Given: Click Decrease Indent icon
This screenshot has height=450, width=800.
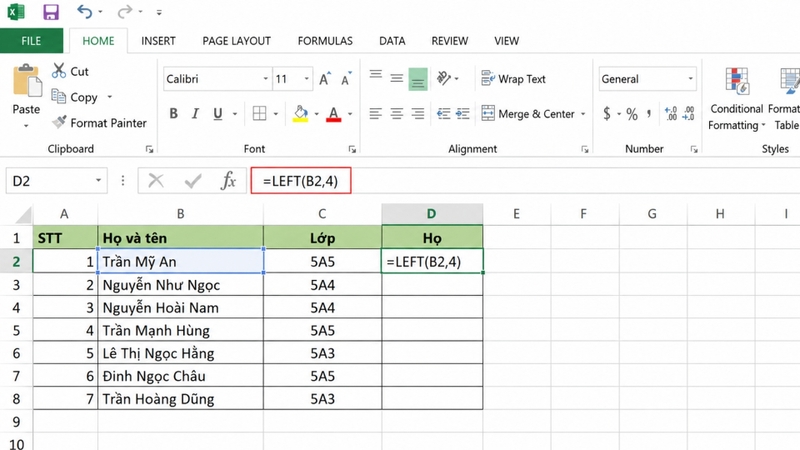Looking at the screenshot, I should [443, 113].
